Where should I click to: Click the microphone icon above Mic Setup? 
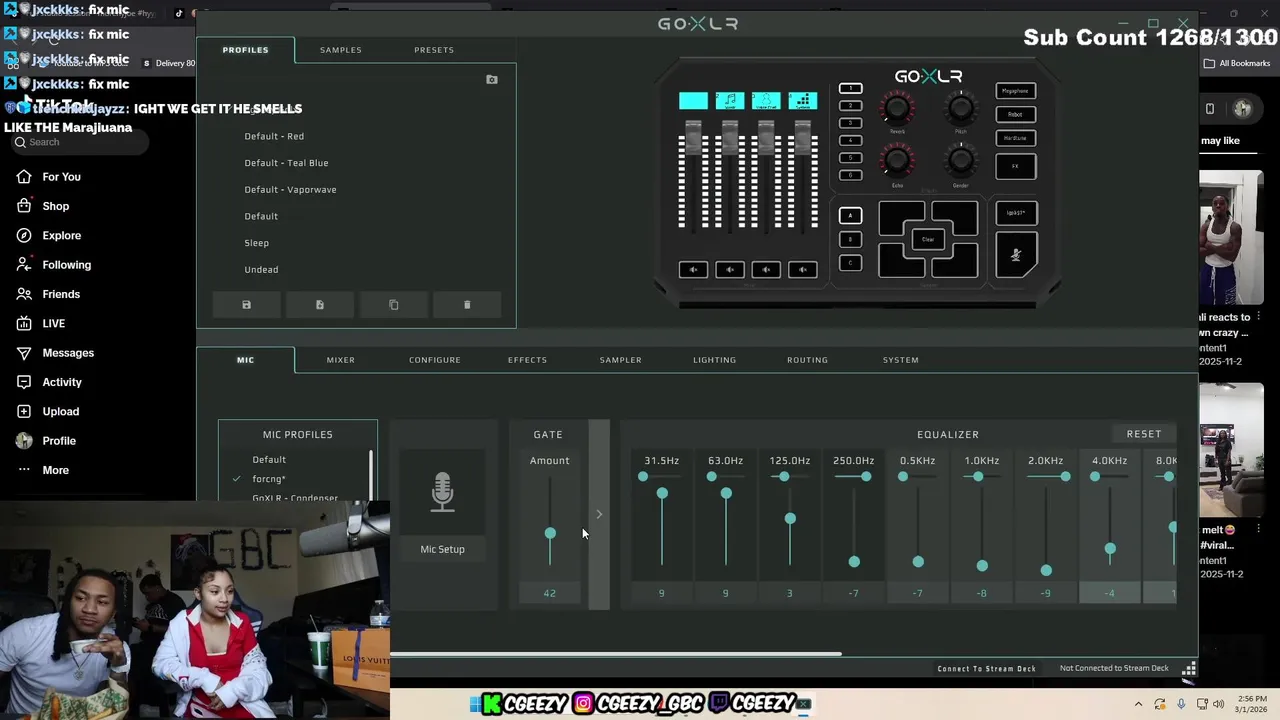tap(442, 492)
